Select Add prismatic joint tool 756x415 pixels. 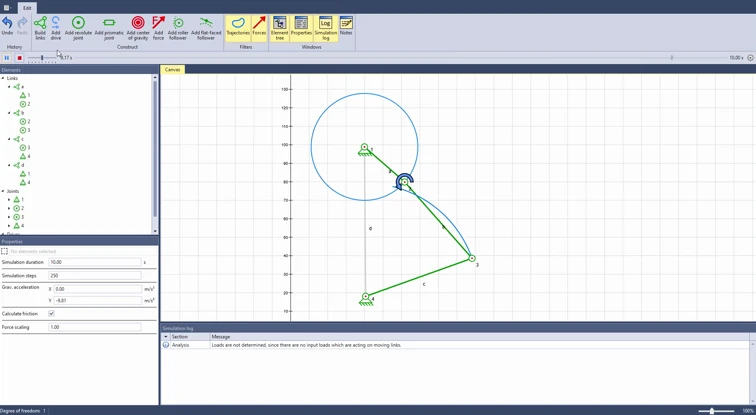tap(109, 28)
